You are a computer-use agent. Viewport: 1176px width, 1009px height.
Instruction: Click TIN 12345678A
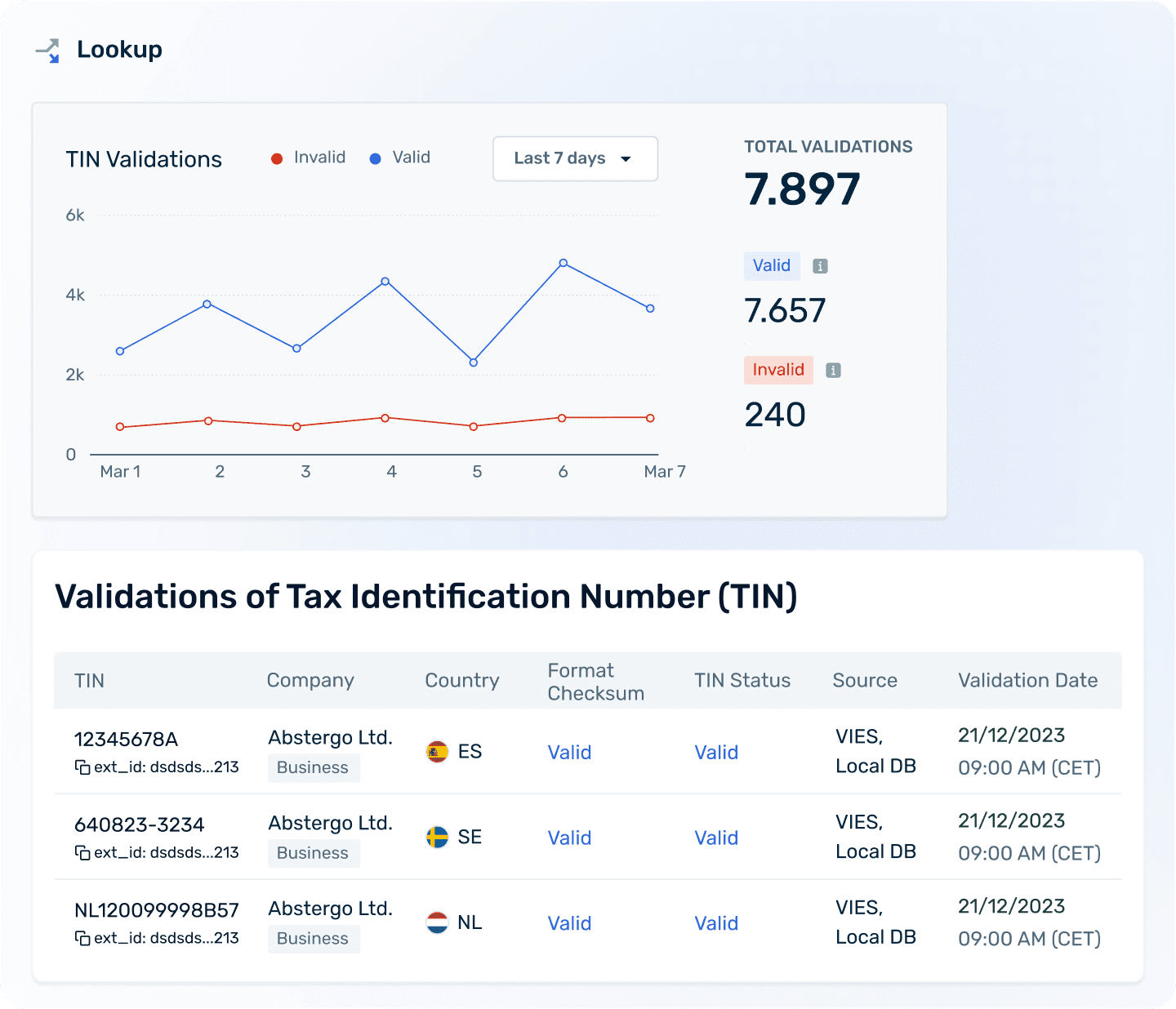click(x=126, y=740)
